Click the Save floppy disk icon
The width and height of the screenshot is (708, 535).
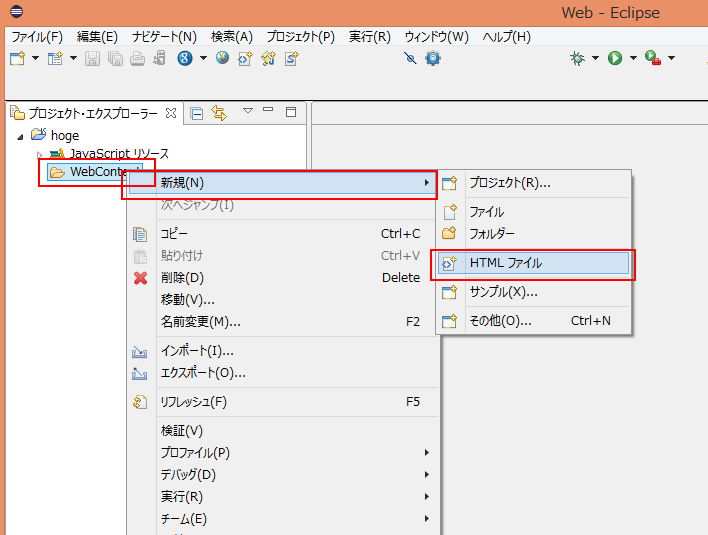point(93,58)
